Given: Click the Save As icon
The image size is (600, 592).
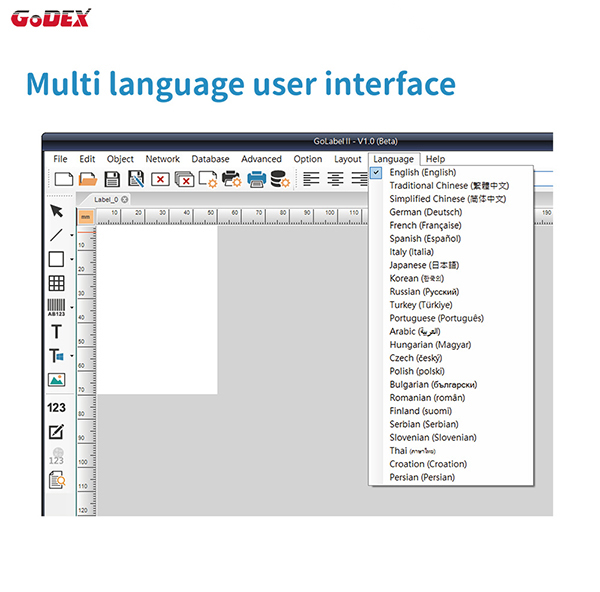Looking at the screenshot, I should (x=136, y=179).
